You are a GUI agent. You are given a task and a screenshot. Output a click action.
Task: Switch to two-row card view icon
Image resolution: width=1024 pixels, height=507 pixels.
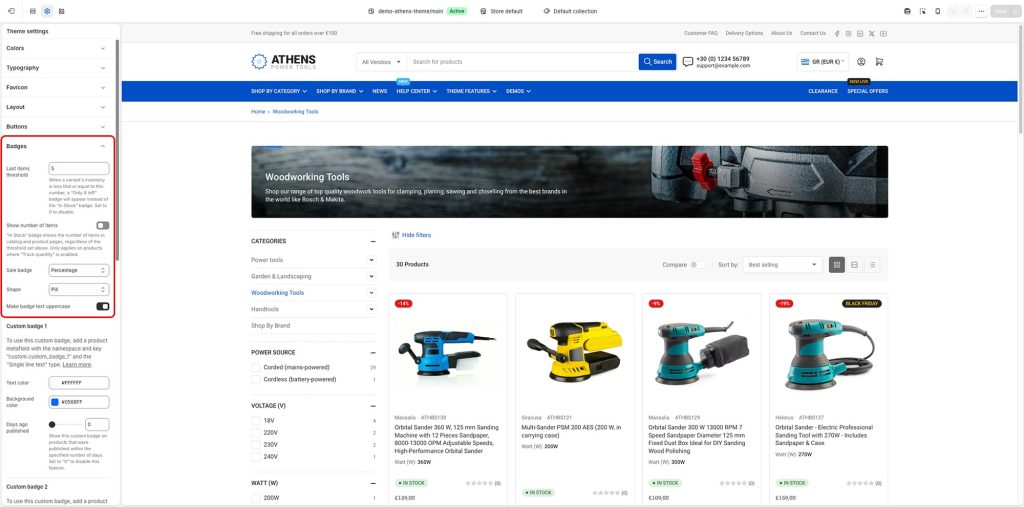854,265
